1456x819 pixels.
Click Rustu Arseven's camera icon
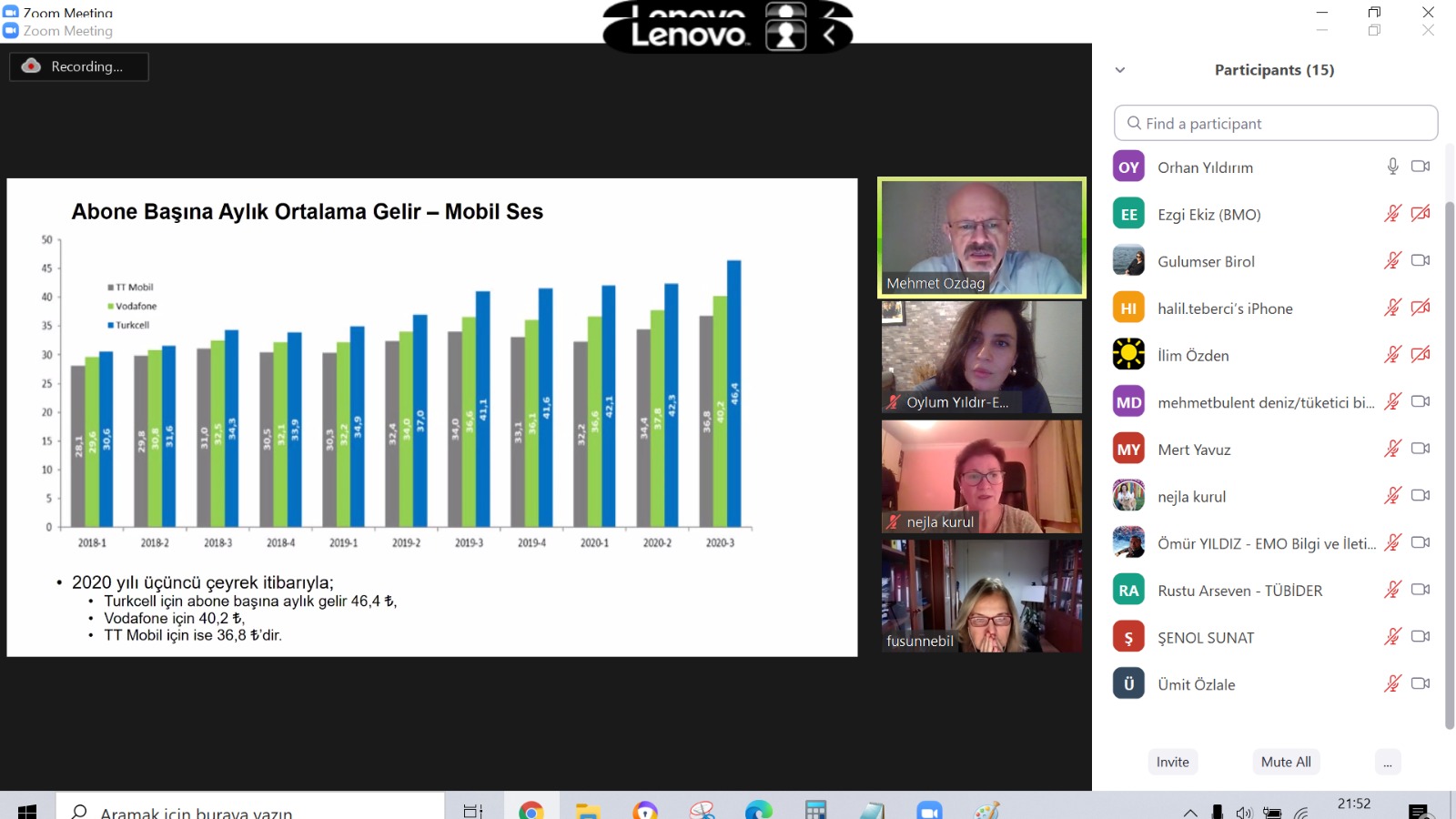pyautogui.click(x=1421, y=590)
